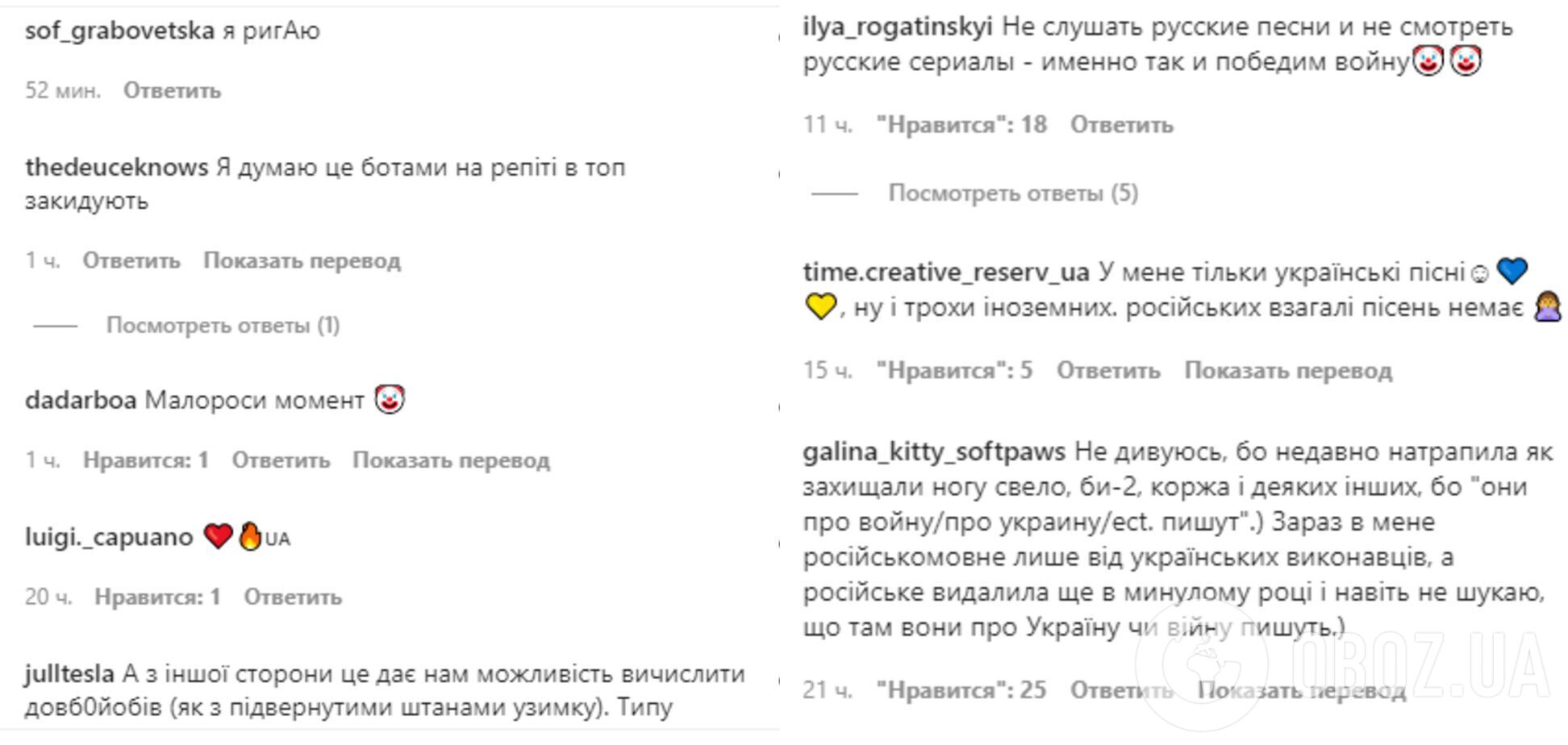Click second clown emoji in ilya_rogatinskyi comment

pyautogui.click(x=1466, y=61)
